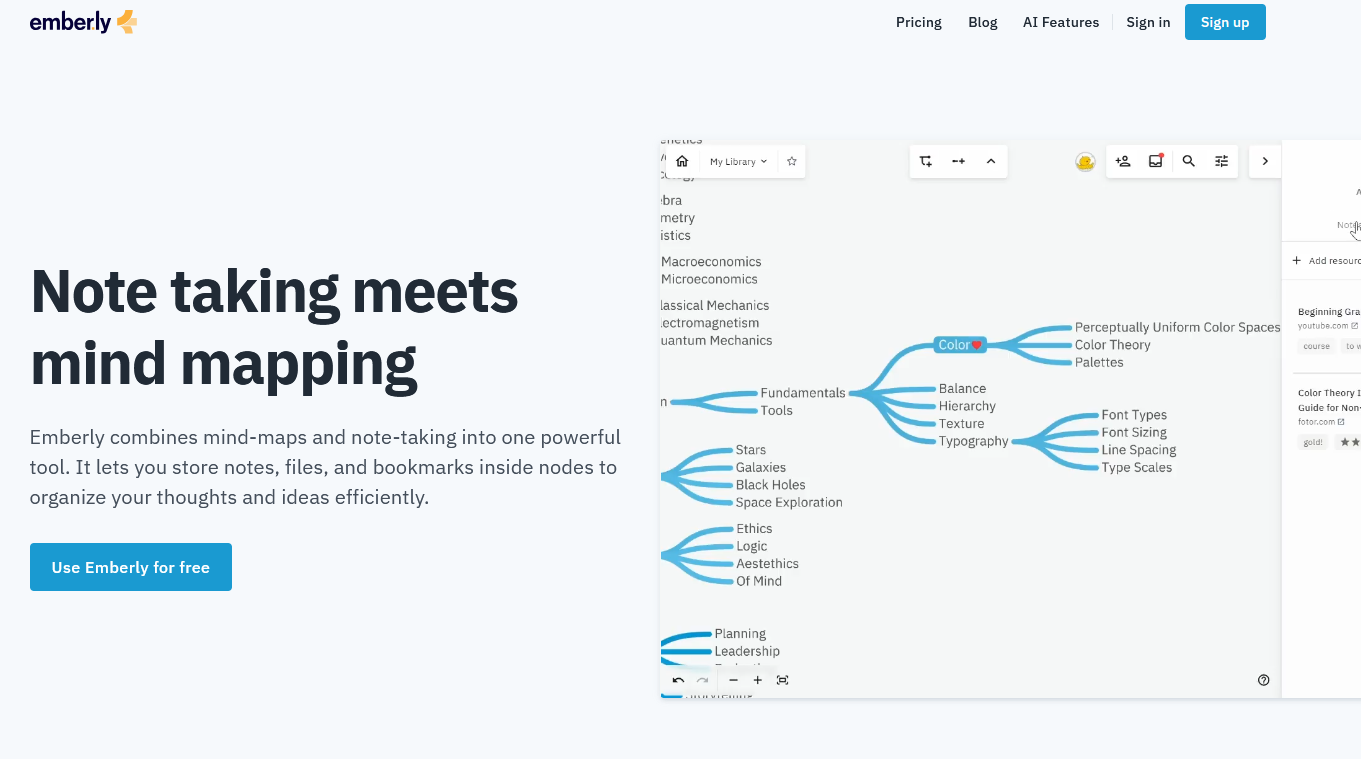Open the My Library dropdown
The height and width of the screenshot is (759, 1361).
click(738, 161)
